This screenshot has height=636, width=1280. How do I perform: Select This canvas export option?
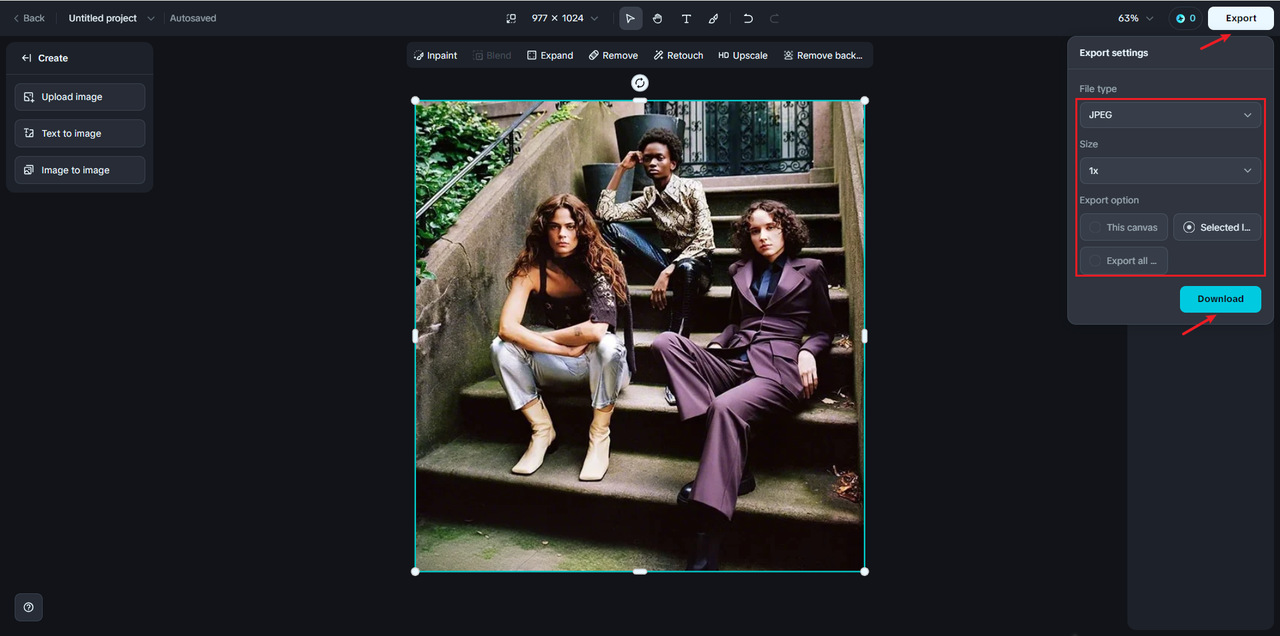click(x=1124, y=227)
